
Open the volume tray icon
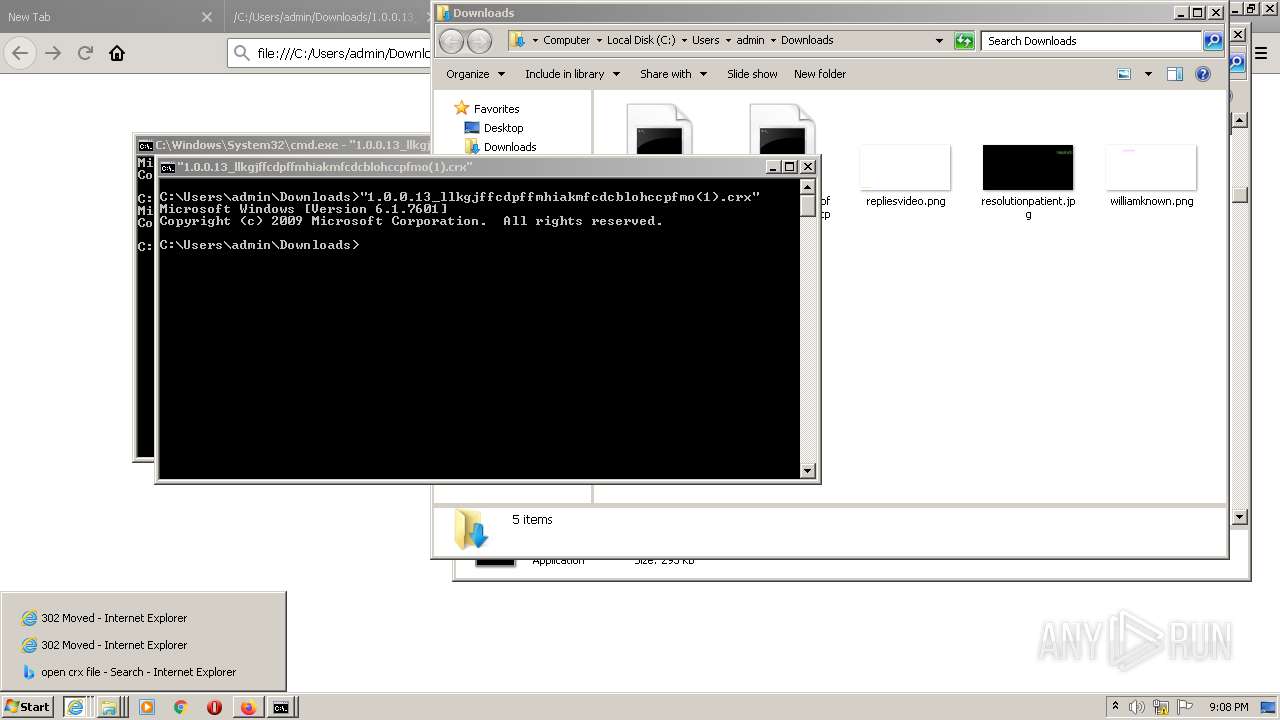tap(1138, 707)
